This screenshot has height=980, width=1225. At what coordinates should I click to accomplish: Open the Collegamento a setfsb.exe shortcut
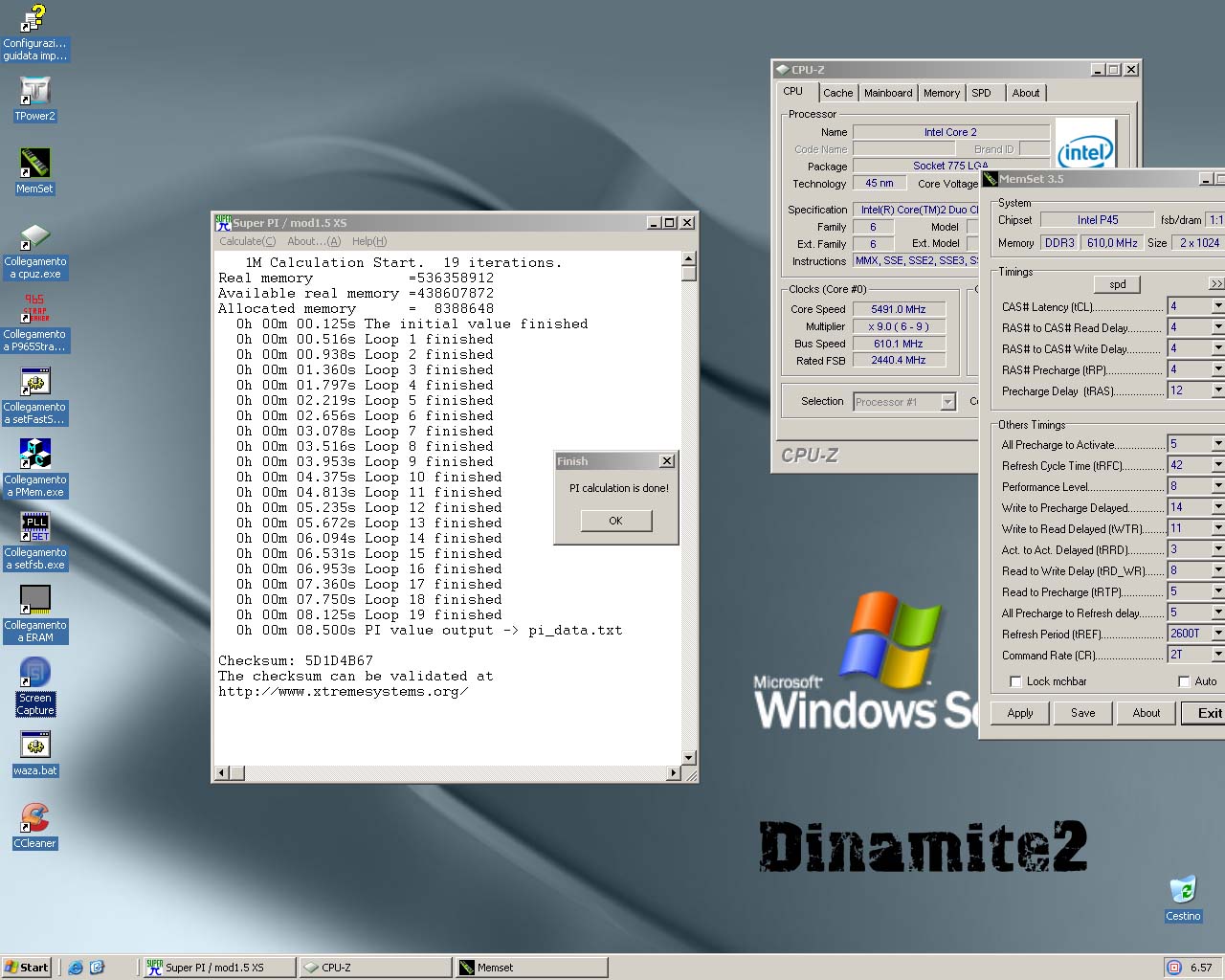pyautogui.click(x=34, y=543)
